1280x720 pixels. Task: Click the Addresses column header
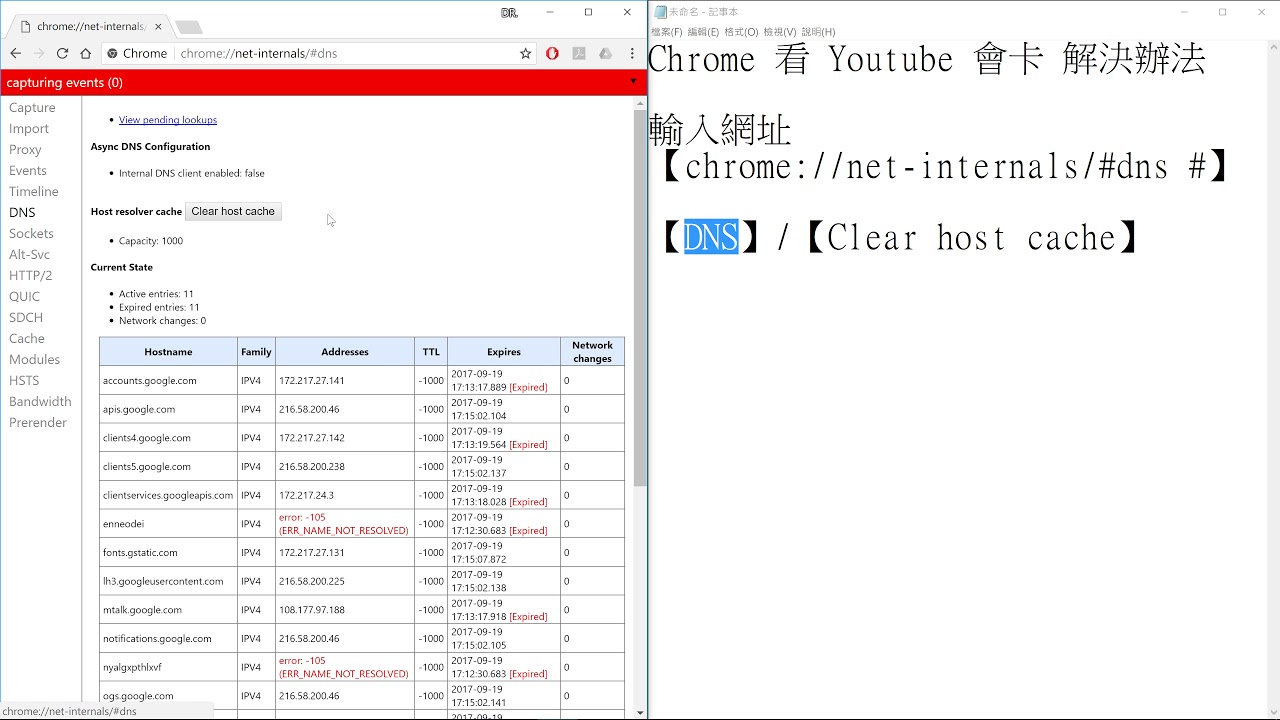(345, 352)
